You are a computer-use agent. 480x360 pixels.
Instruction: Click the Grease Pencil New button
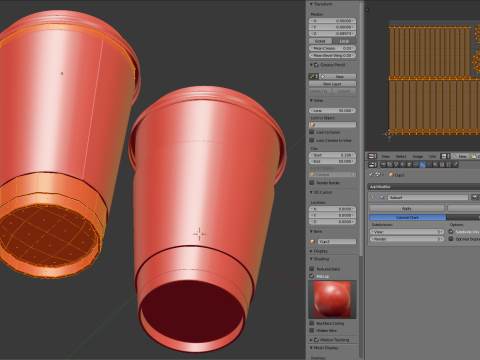click(x=338, y=76)
